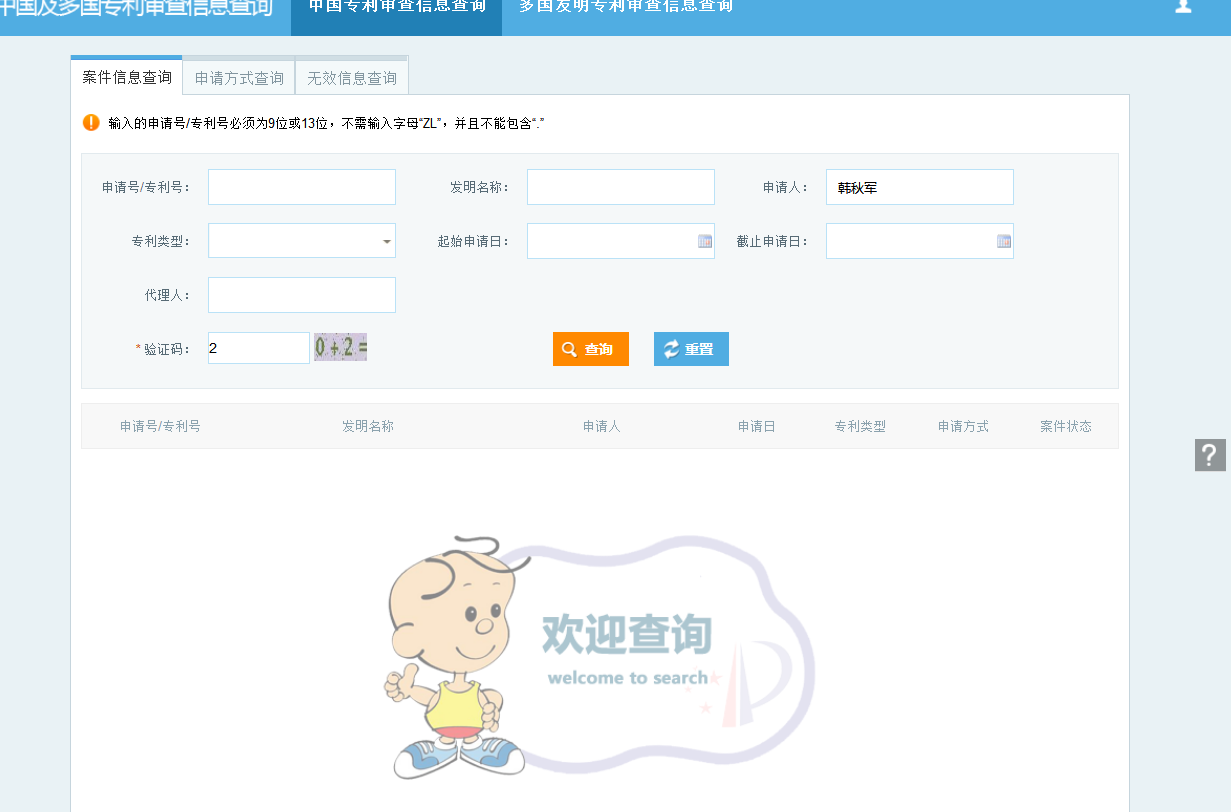Open 中国专利审查信息查询 in top navigation
This screenshot has width=1231, height=812.
pos(397,7)
